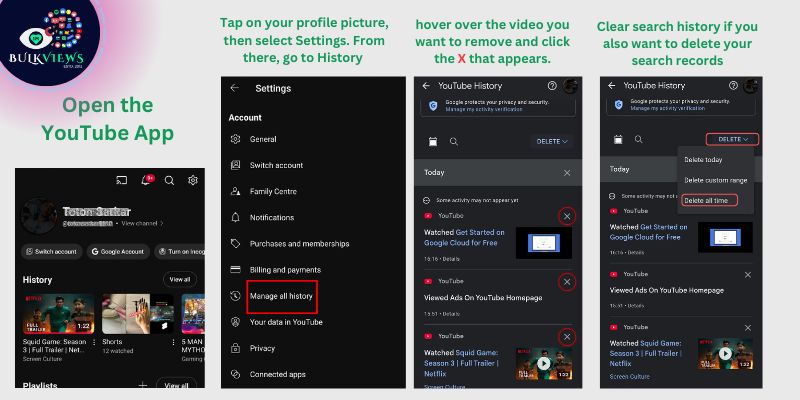Expand the unopened DELETE dropdown in history screen

pos(552,141)
